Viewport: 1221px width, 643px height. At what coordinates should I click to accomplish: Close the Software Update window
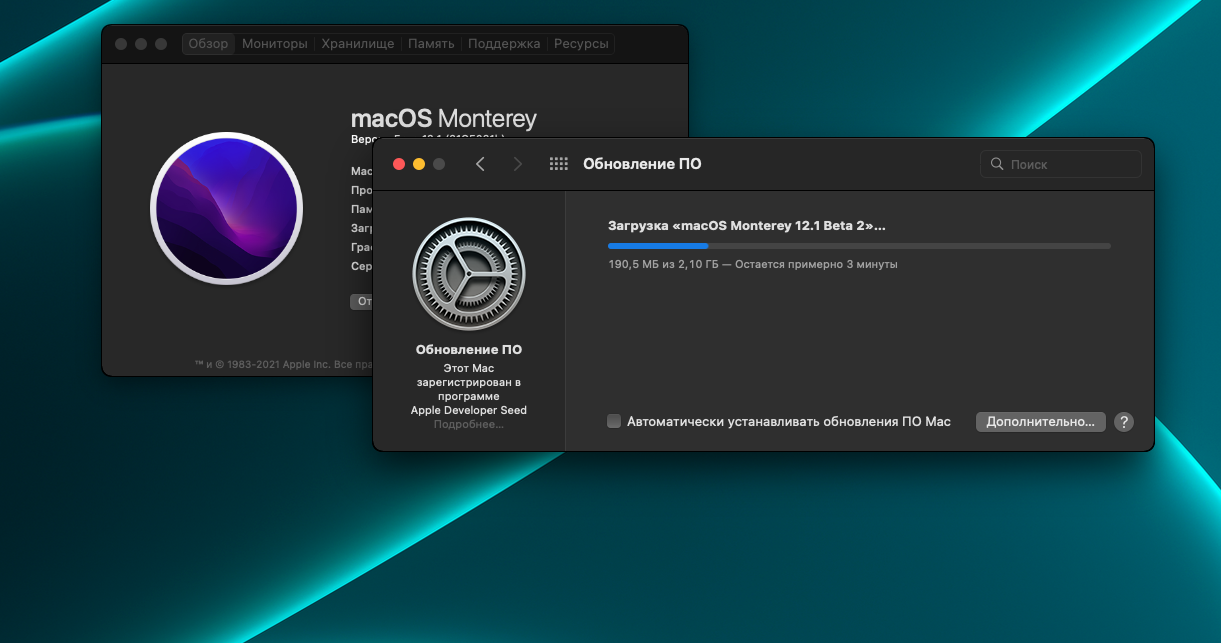click(399, 164)
